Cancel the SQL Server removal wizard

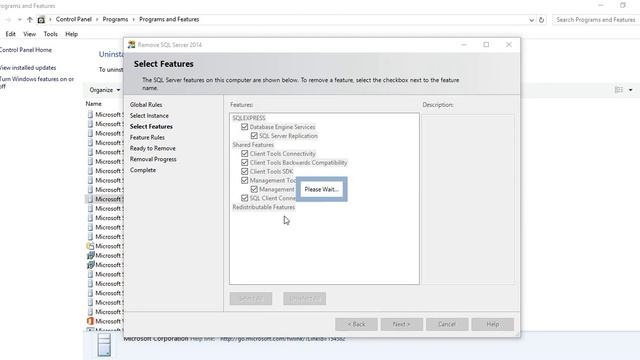(447, 324)
